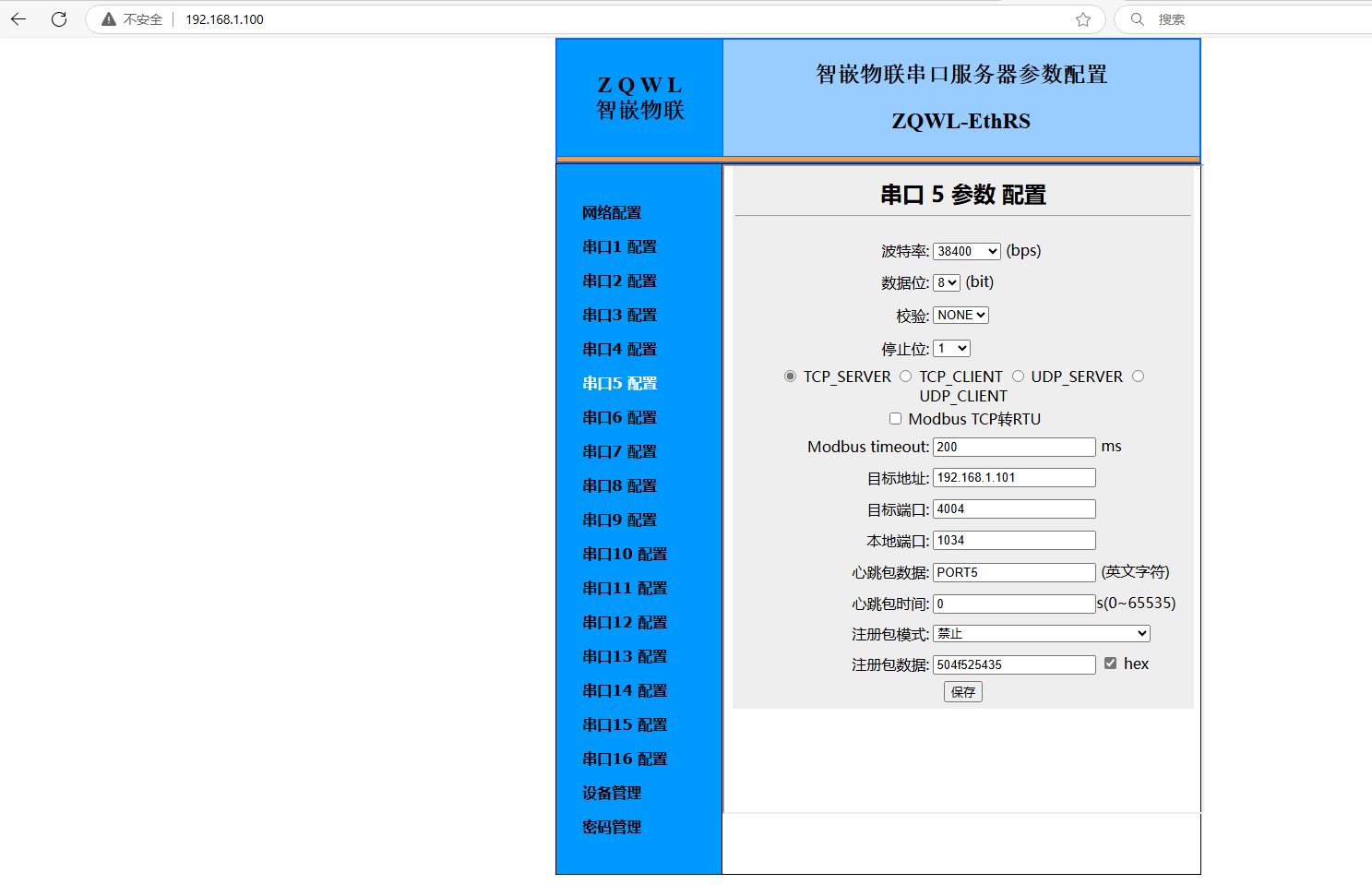Click the not-secure warning icon
The width and height of the screenshot is (1372, 885).
pyautogui.click(x=109, y=19)
